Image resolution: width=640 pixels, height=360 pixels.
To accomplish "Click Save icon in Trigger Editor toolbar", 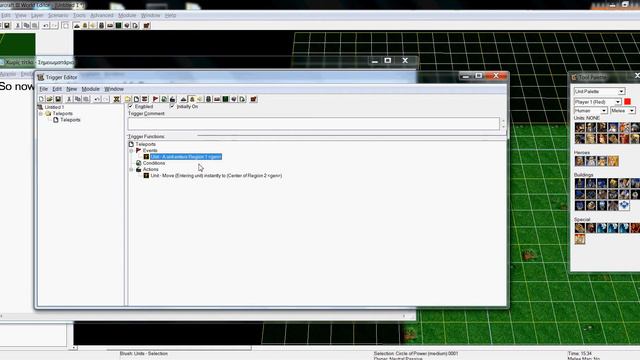I will point(58,99).
